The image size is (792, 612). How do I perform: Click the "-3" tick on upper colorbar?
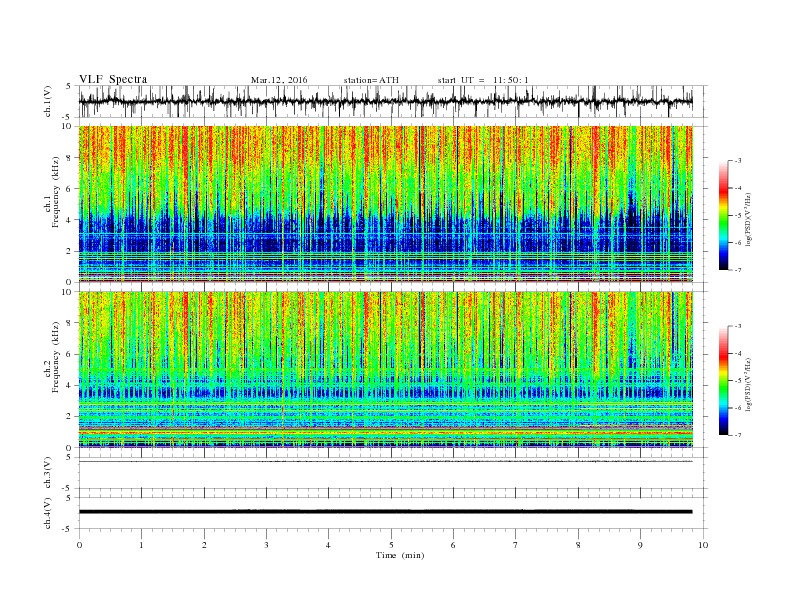738,161
